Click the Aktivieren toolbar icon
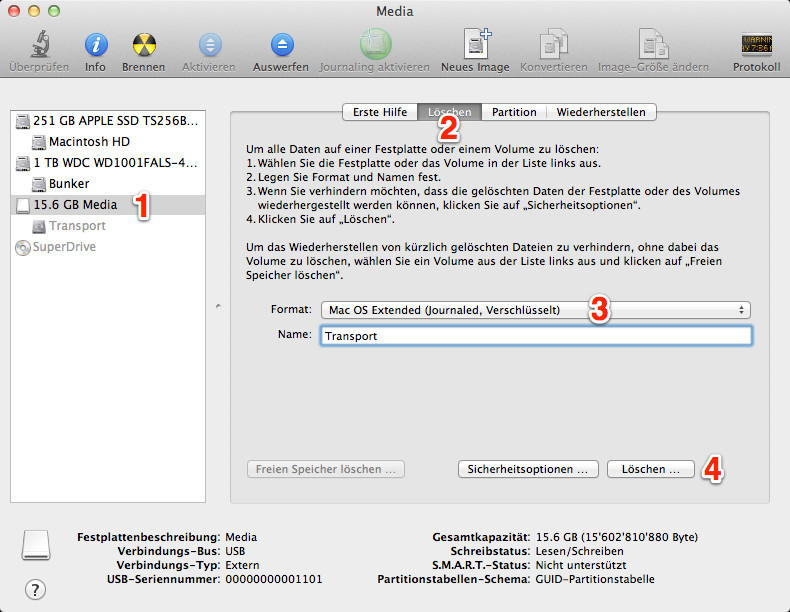 210,44
